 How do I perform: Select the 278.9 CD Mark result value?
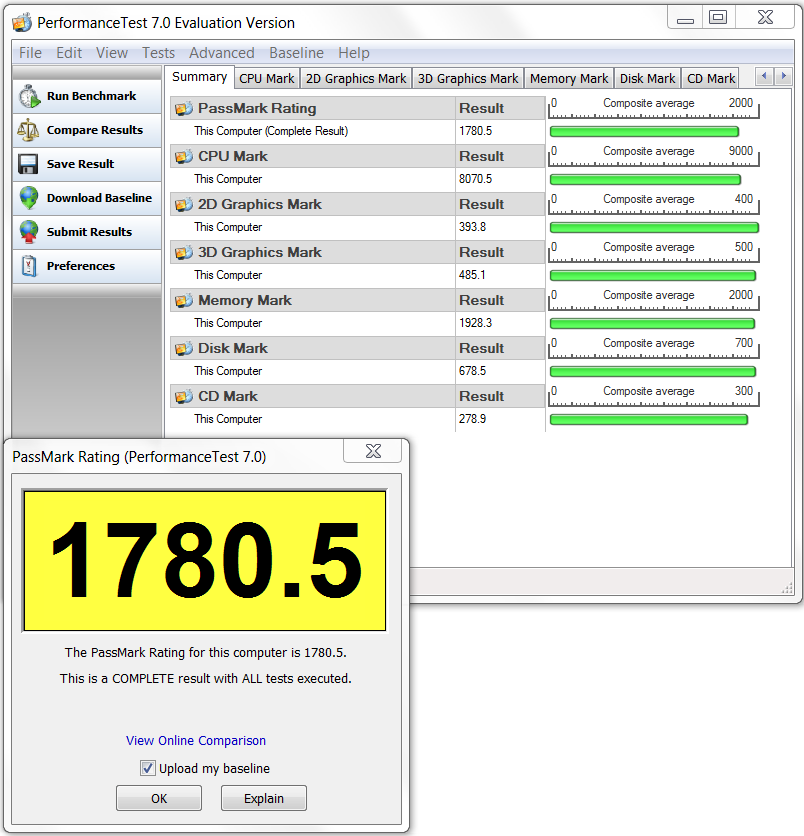[x=472, y=419]
